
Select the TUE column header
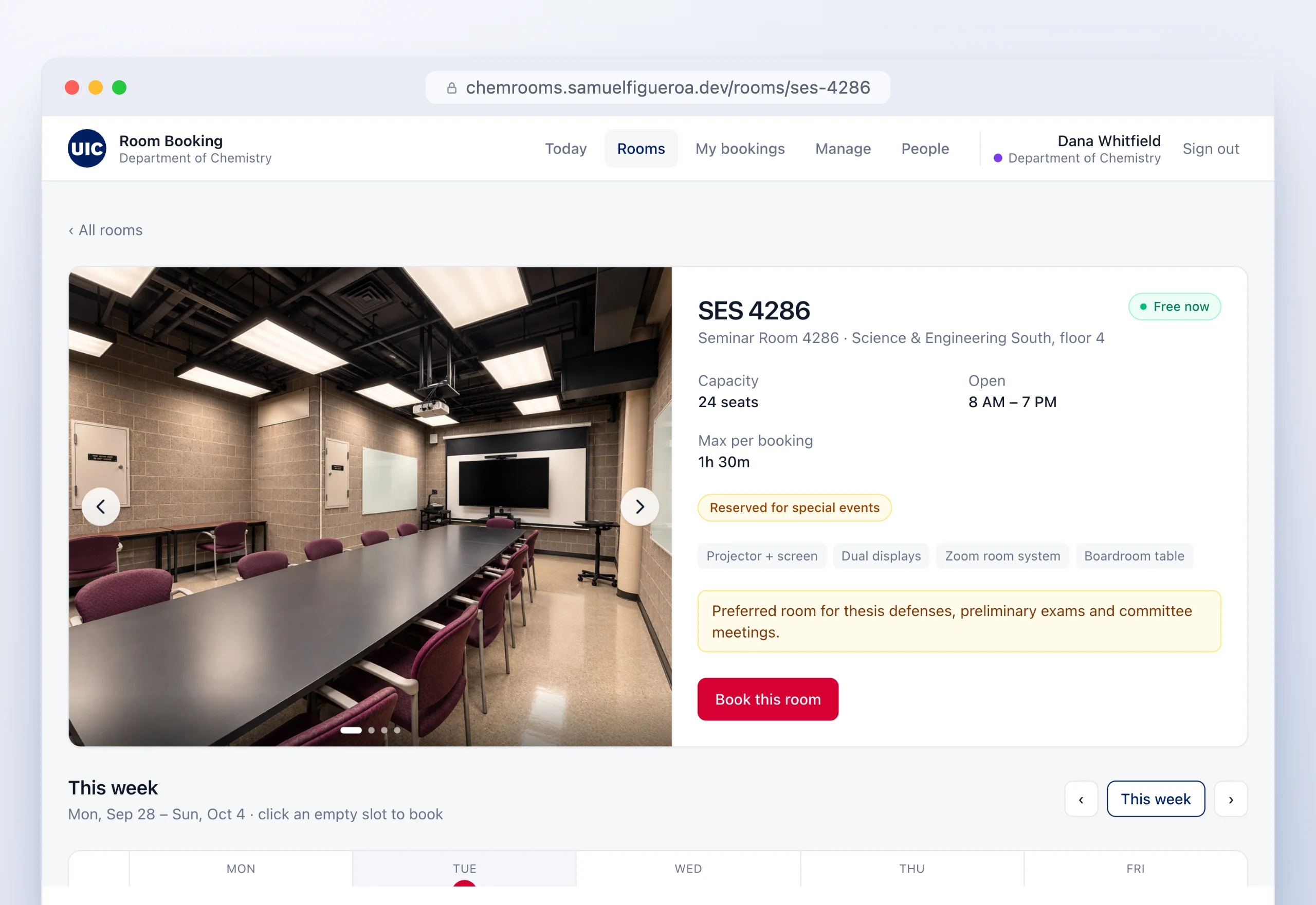(464, 868)
